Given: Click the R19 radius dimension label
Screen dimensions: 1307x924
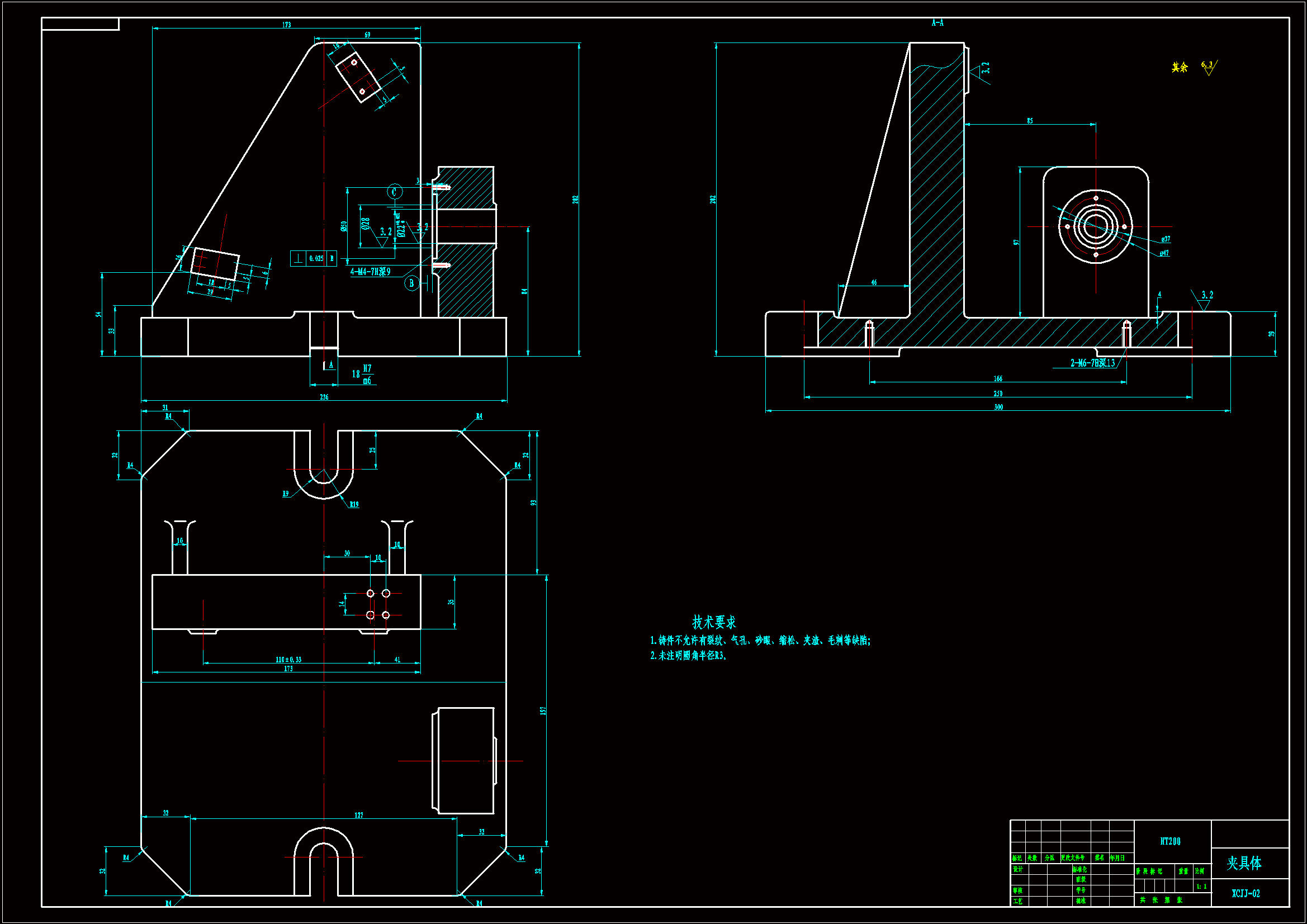Looking at the screenshot, I should pos(354,504).
